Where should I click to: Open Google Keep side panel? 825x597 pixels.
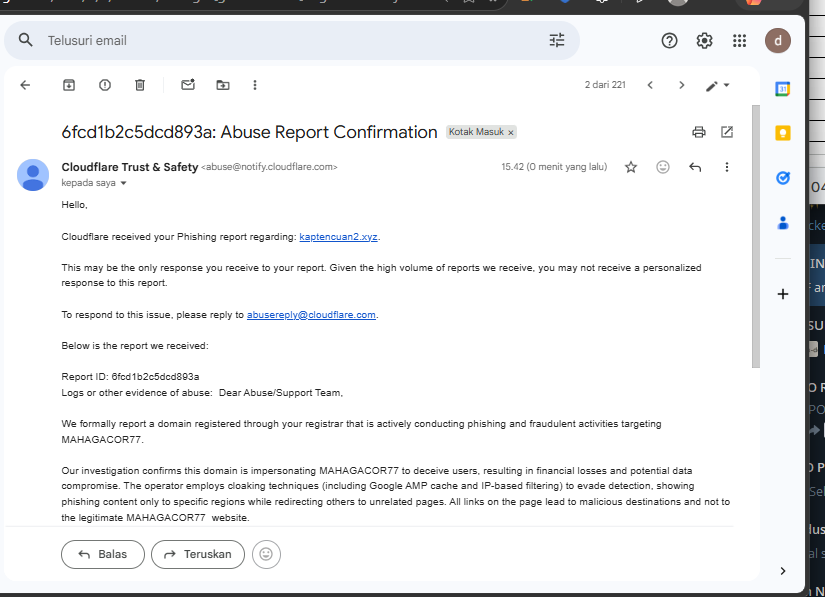pos(783,133)
